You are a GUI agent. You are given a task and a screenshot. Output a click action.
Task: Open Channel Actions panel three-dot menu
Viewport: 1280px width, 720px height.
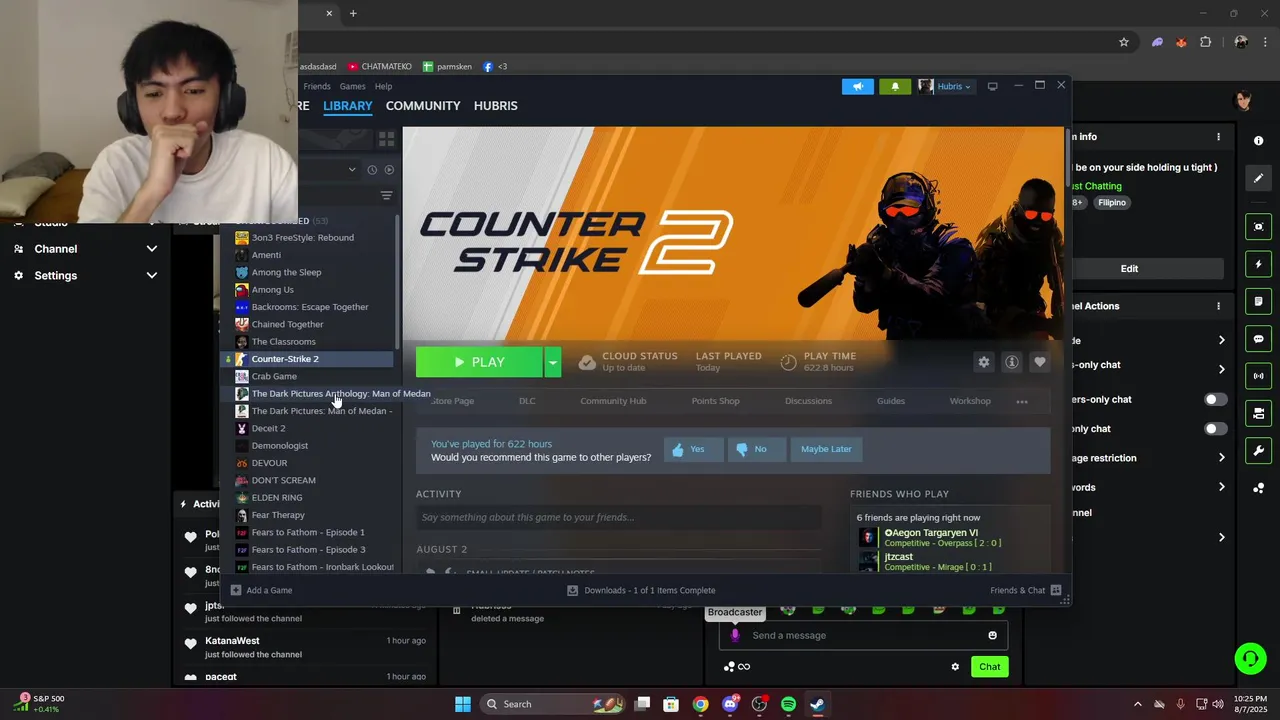pos(1218,306)
